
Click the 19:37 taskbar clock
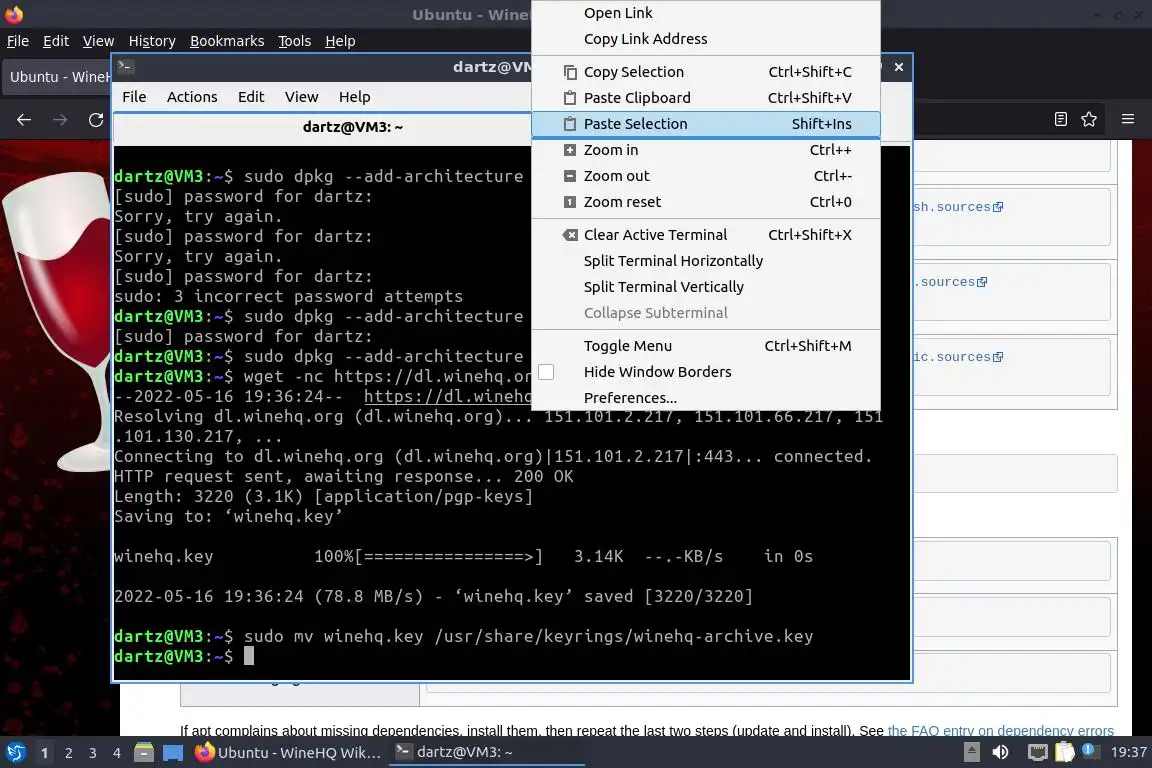click(x=1128, y=753)
